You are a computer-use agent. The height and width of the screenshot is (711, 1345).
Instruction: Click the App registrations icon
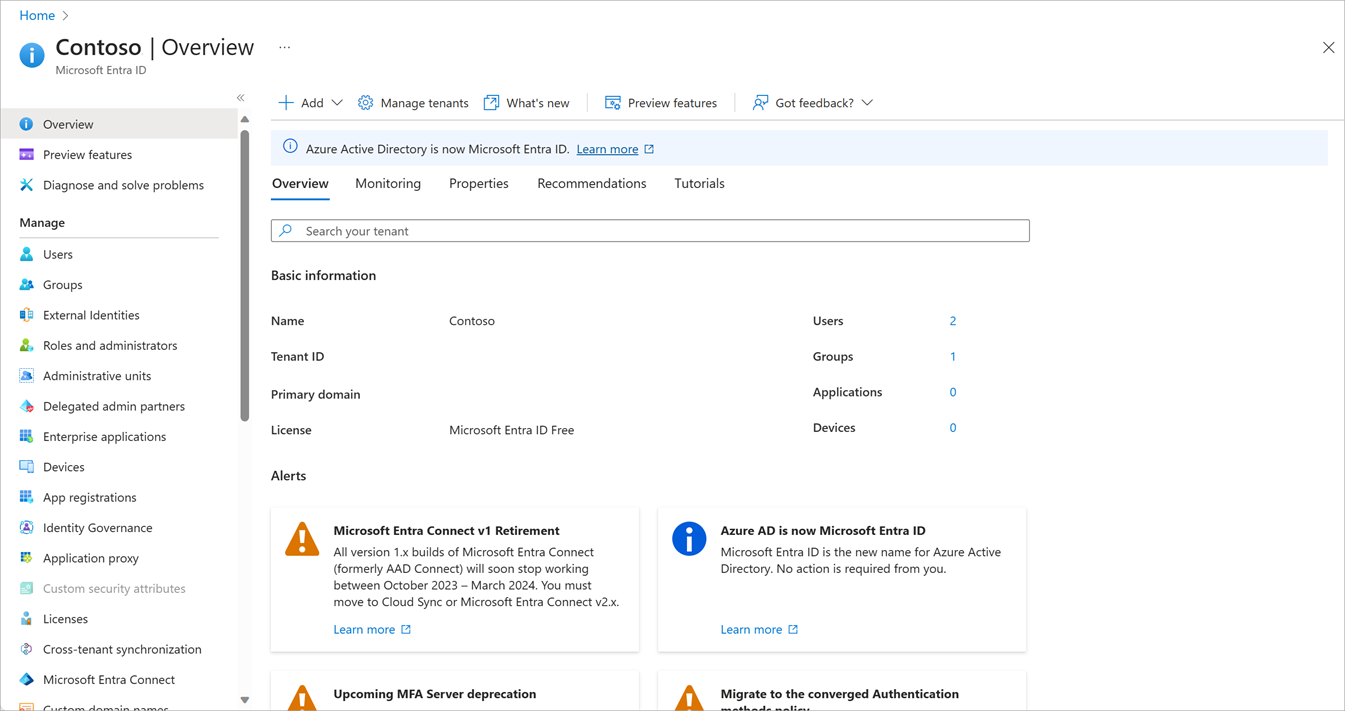coord(26,497)
